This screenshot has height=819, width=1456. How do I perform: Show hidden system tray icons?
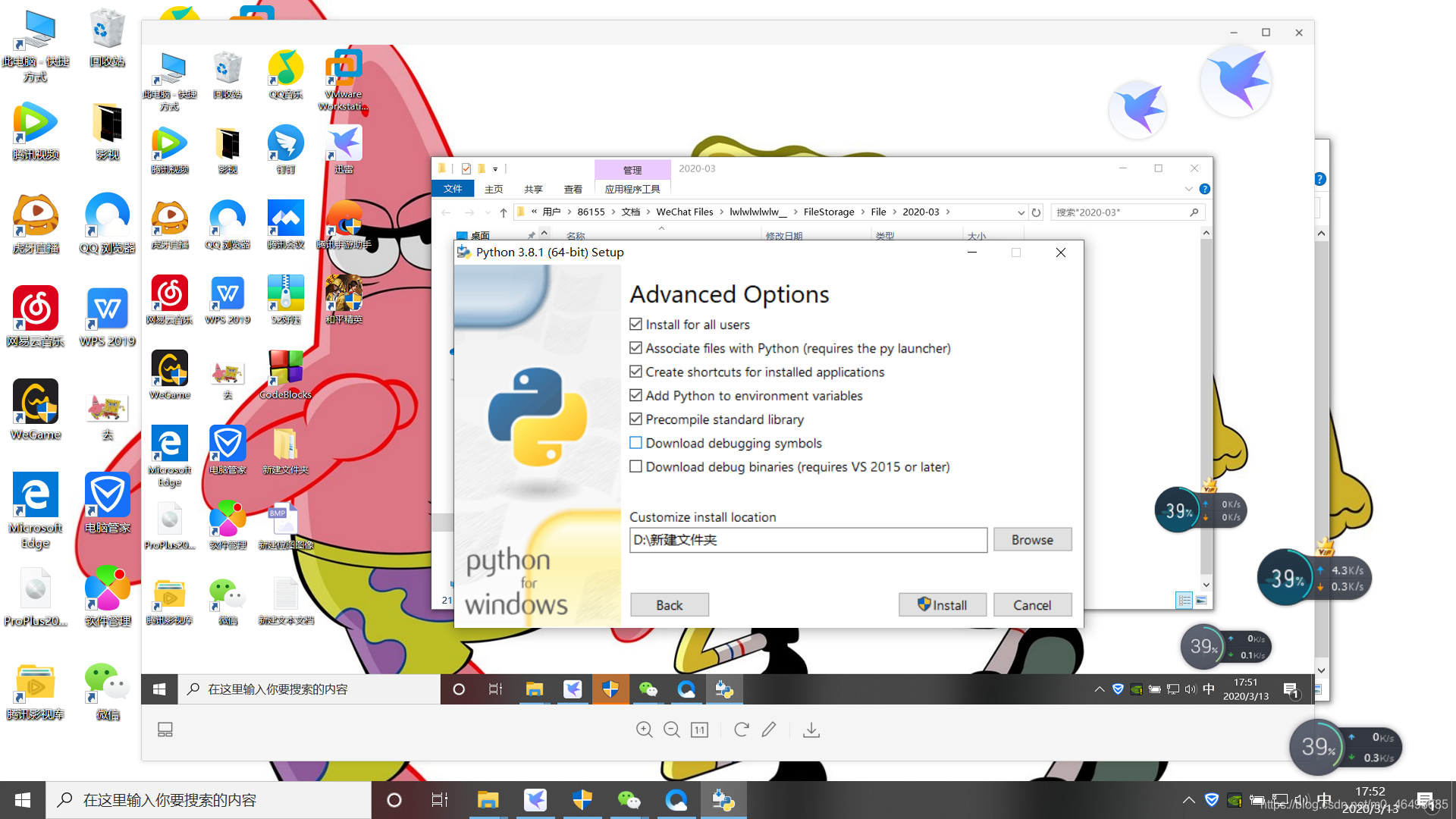click(x=1188, y=800)
